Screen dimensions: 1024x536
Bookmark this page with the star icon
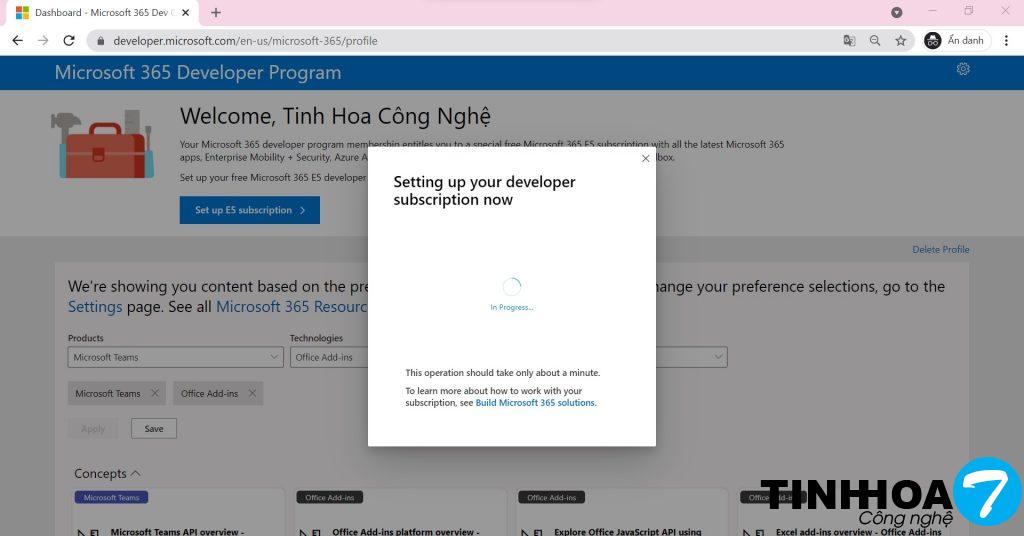[900, 41]
